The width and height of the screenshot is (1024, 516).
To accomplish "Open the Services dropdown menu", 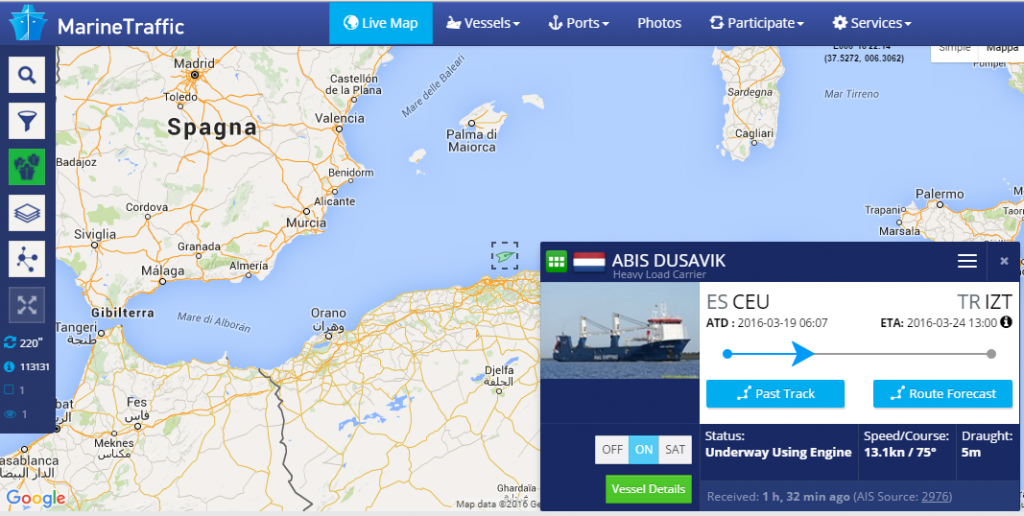I will click(x=872, y=23).
